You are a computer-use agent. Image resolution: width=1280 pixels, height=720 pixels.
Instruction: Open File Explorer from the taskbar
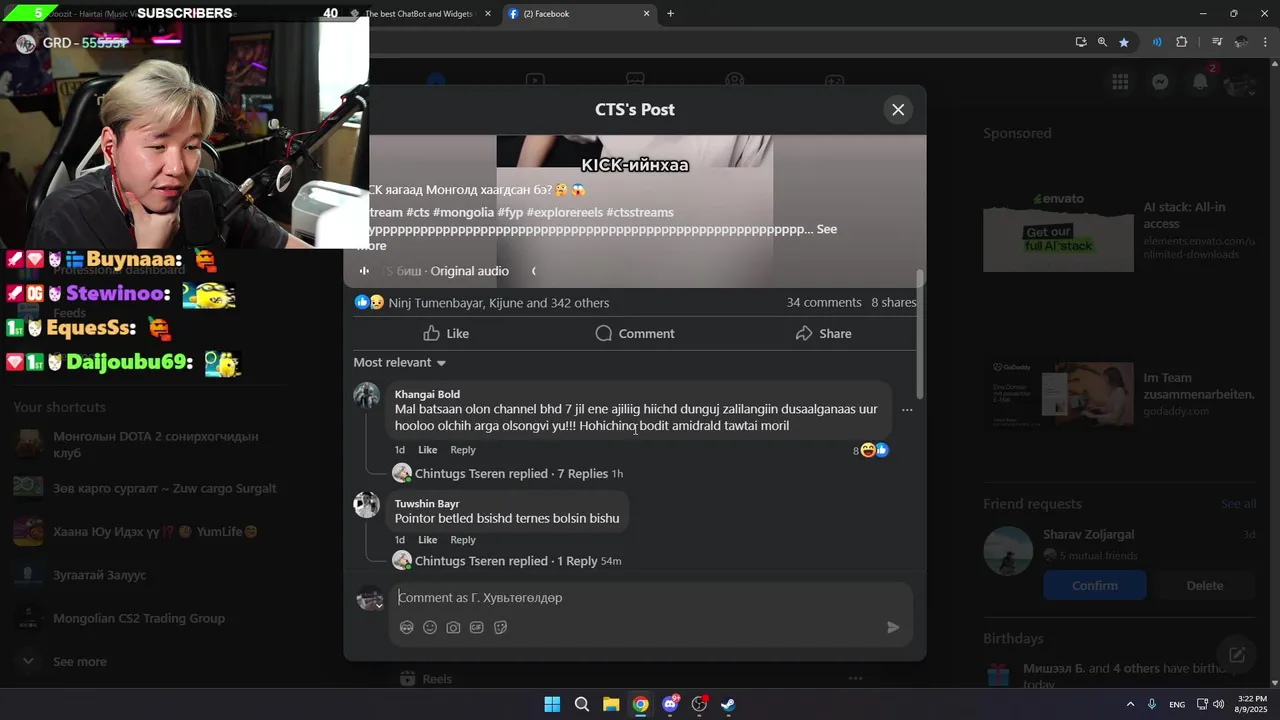point(611,704)
